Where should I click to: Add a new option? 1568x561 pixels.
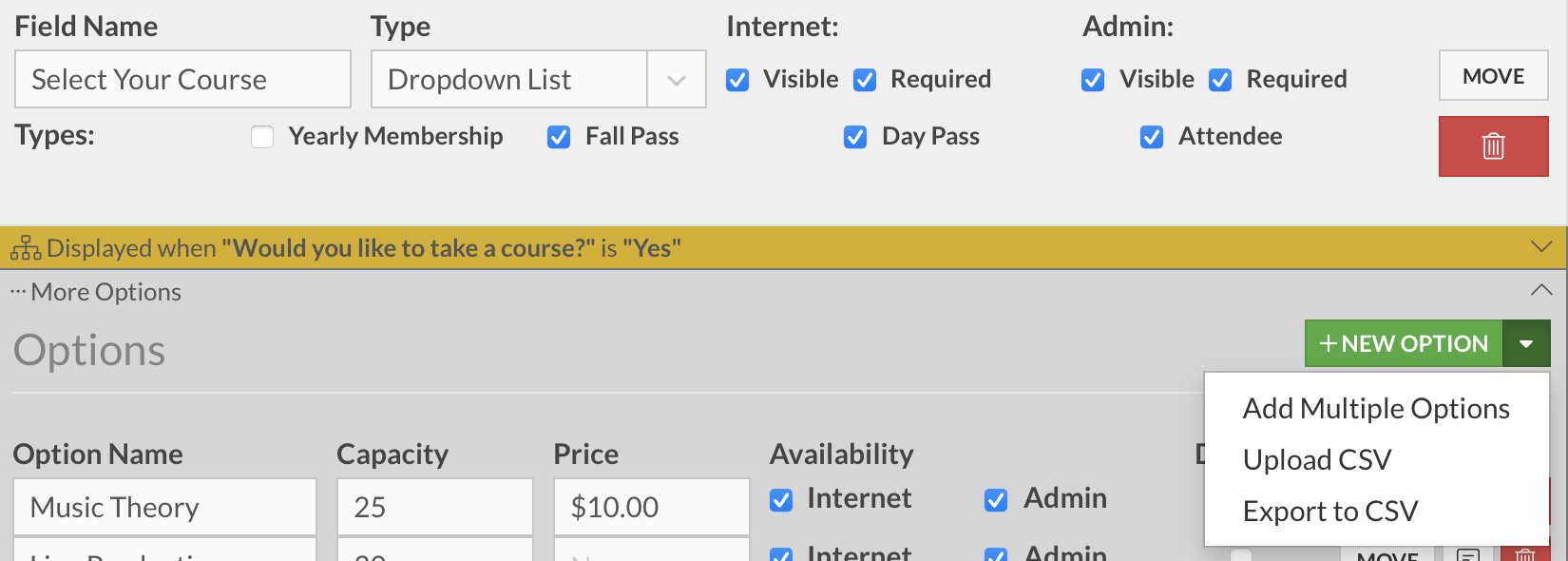click(1404, 343)
